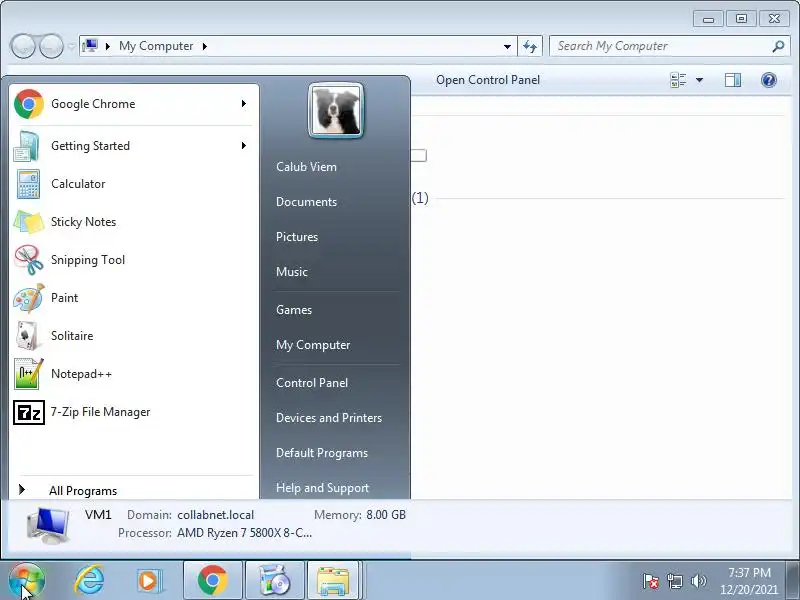The height and width of the screenshot is (600, 800).
Task: Click Open Control Panel in the Explorer toolbar
Action: coord(488,80)
